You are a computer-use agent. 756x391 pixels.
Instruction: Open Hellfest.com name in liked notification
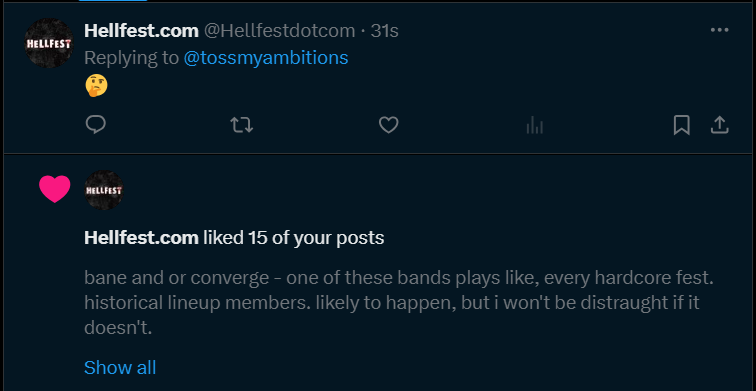(141, 238)
